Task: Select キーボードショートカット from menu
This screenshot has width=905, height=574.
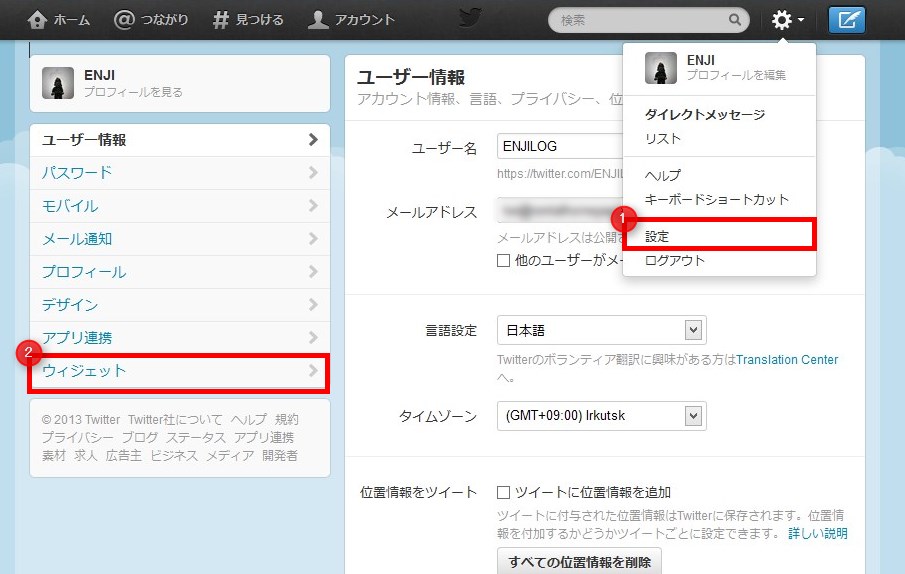Action: [716, 200]
